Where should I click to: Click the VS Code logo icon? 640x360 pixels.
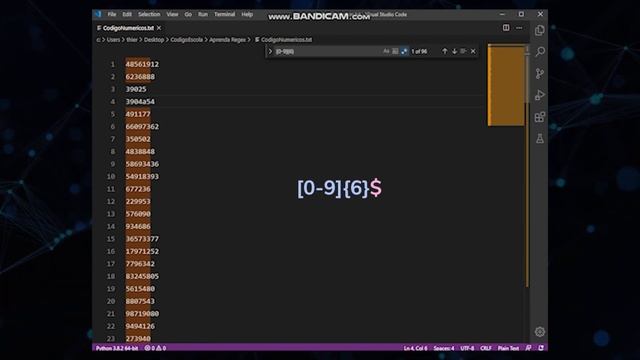pos(98,14)
